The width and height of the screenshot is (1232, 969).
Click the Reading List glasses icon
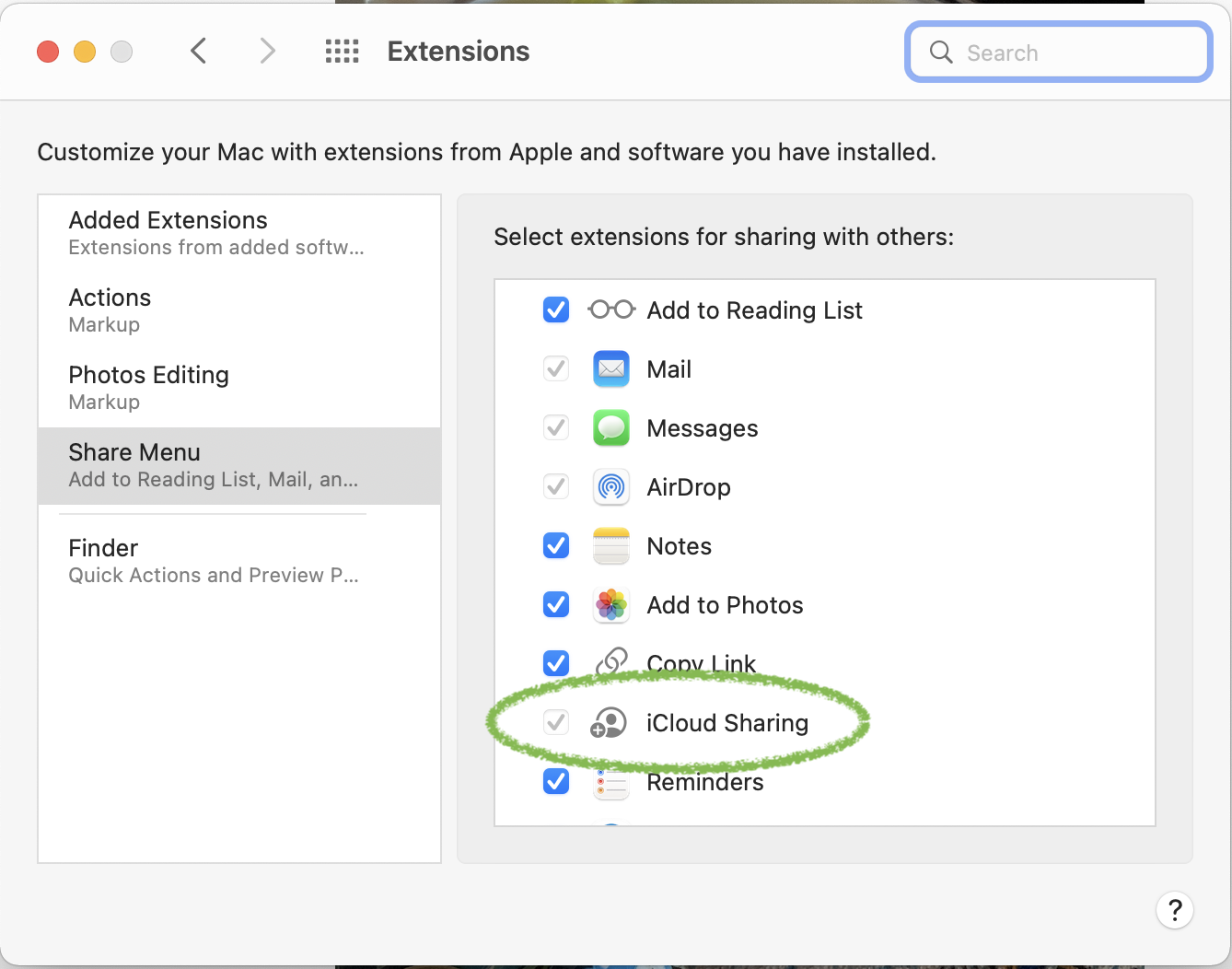click(x=611, y=310)
